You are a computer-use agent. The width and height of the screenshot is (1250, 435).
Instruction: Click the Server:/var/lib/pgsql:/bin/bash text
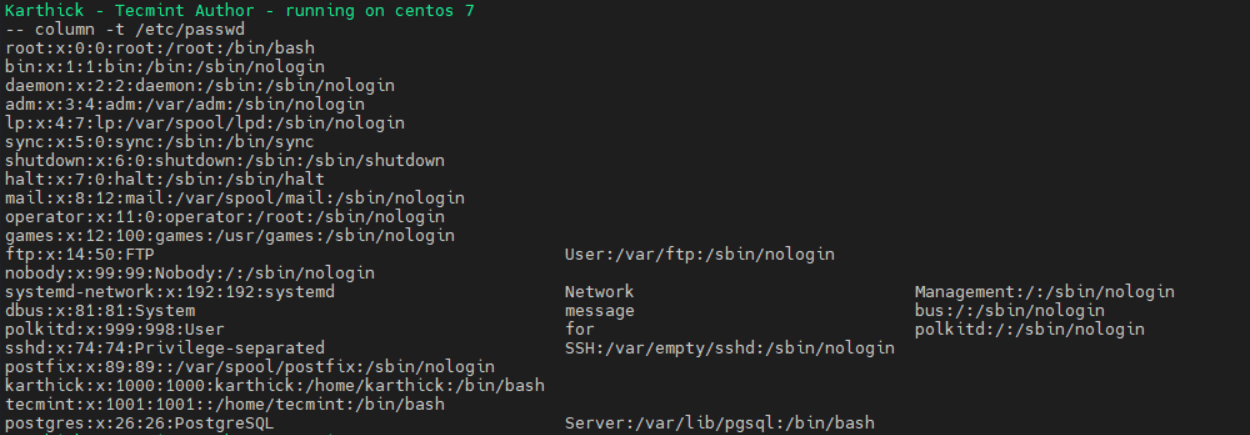pyautogui.click(x=719, y=423)
